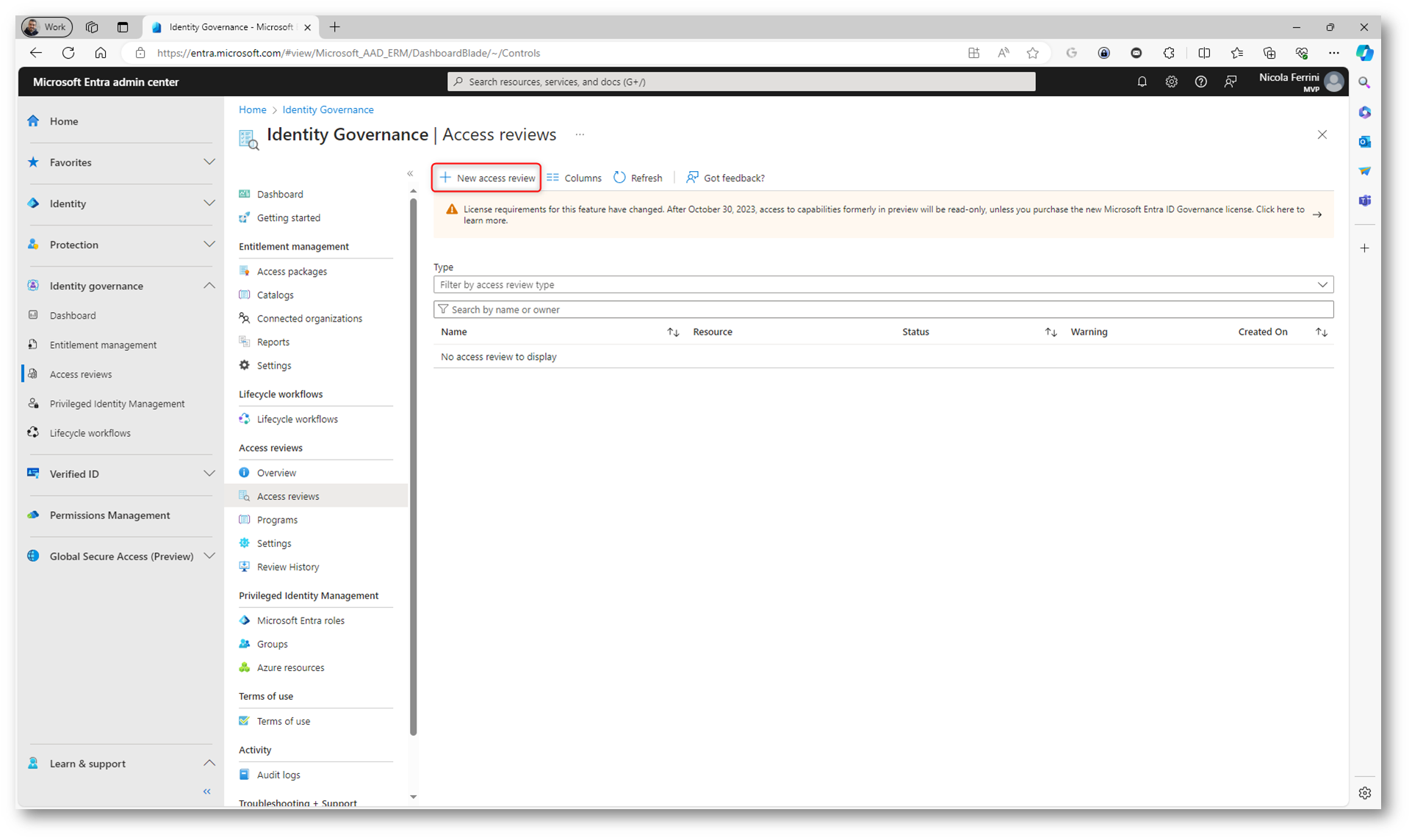This screenshot has height=840, width=1412.
Task: Expand the Verified ID section
Action: (x=209, y=474)
